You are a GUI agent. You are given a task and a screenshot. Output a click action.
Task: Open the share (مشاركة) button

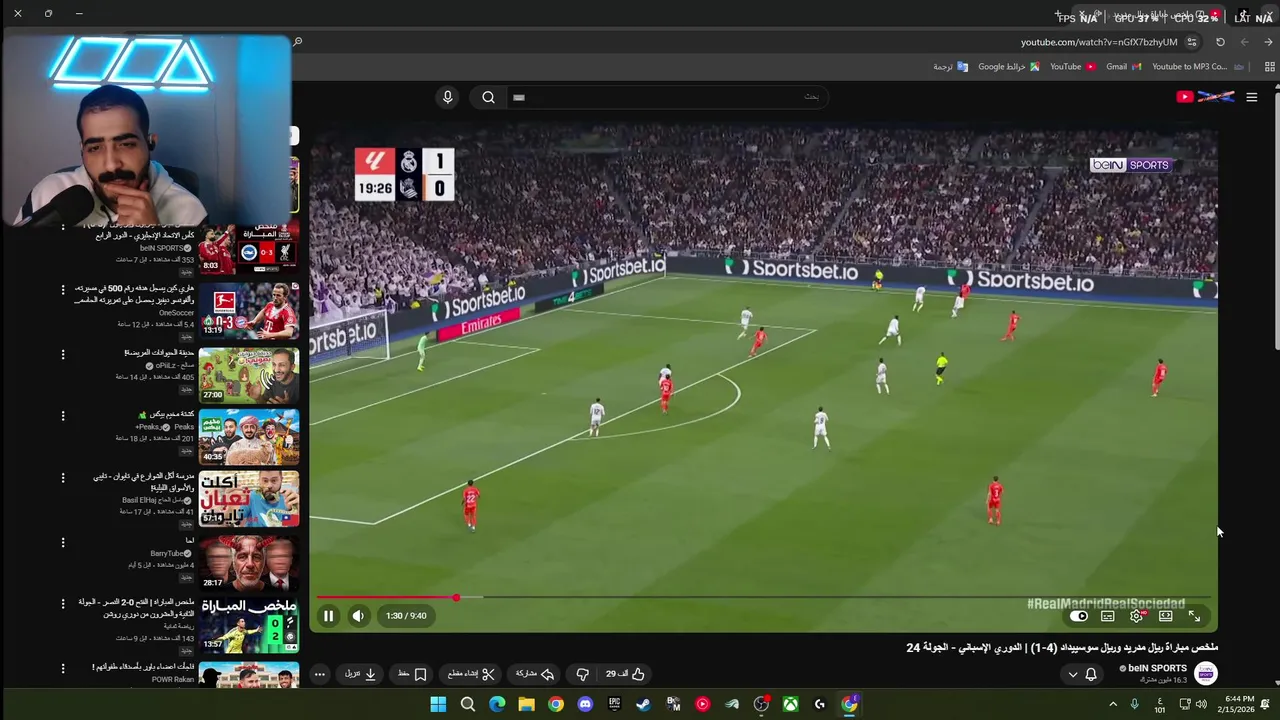pyautogui.click(x=535, y=674)
